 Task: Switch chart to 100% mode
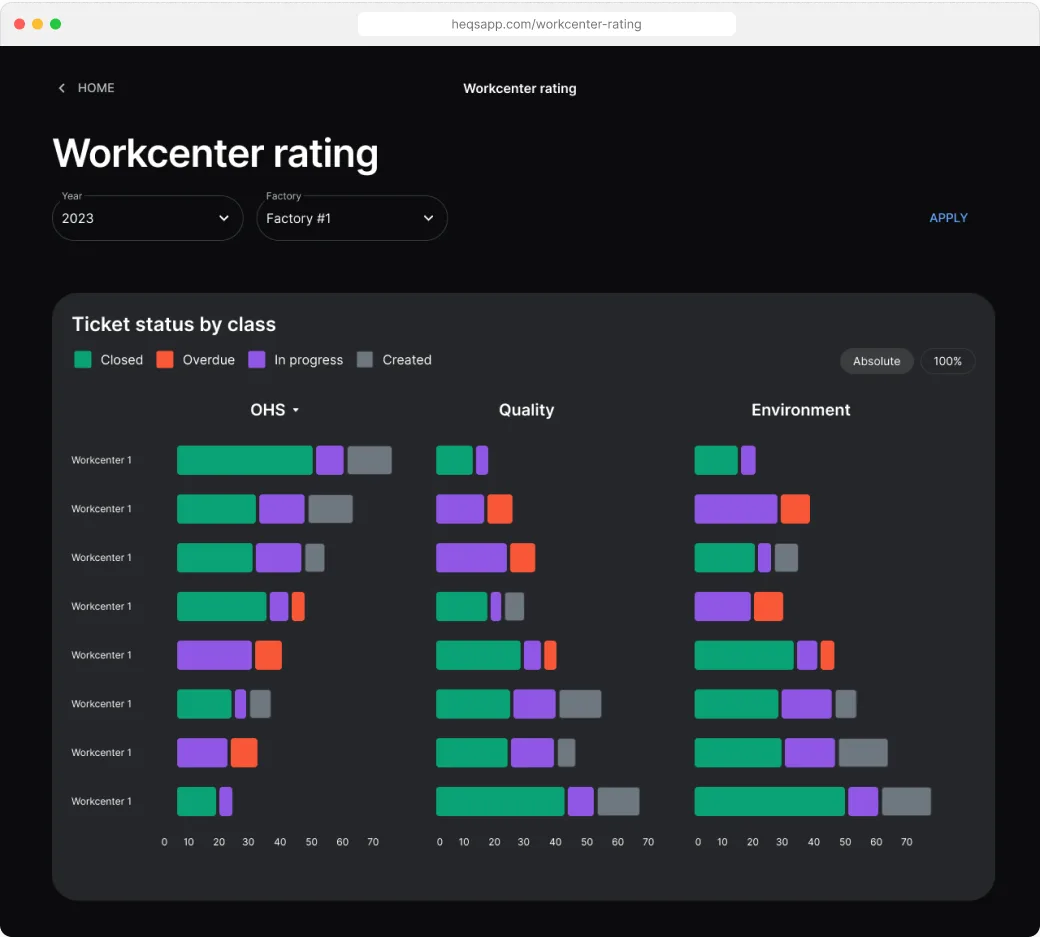pos(947,361)
